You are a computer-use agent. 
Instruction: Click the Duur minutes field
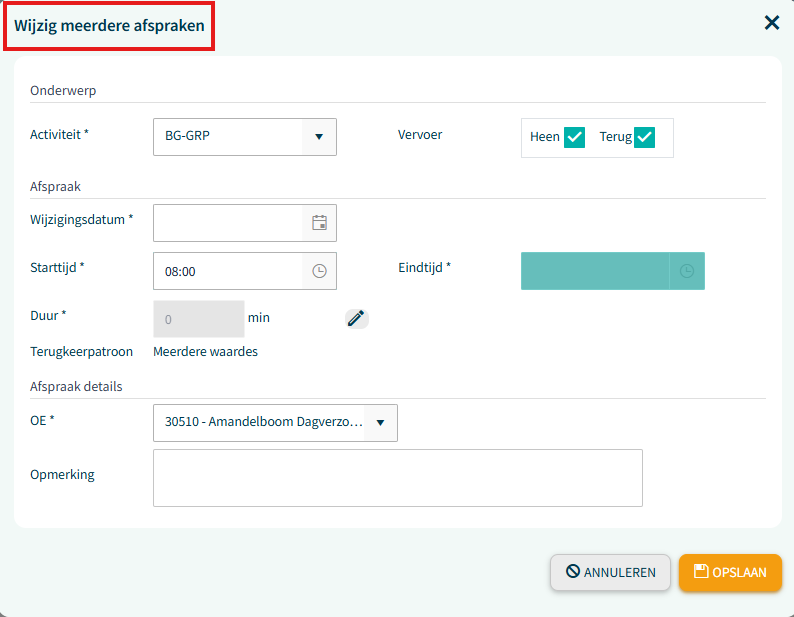click(199, 319)
